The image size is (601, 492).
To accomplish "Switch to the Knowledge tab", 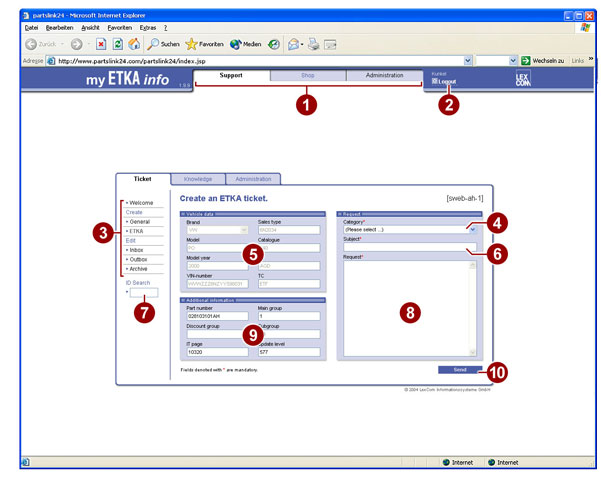I will coord(198,179).
